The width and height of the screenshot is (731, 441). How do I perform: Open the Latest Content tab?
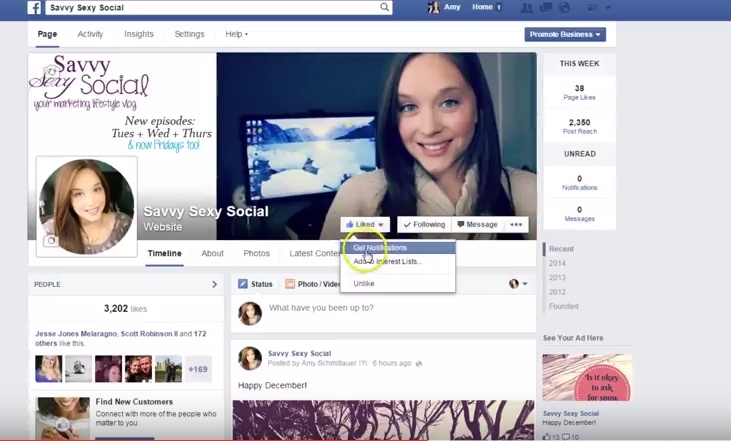315,254
